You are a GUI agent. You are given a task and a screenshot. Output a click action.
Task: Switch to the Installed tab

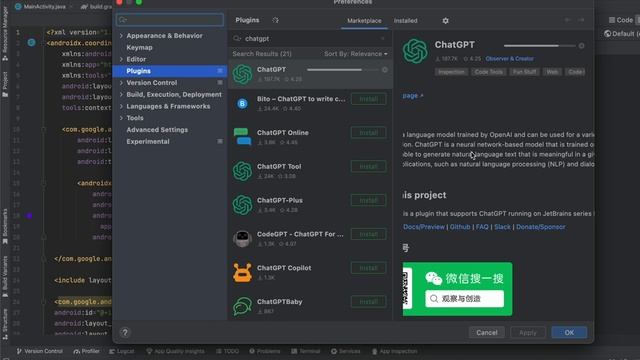pos(405,20)
